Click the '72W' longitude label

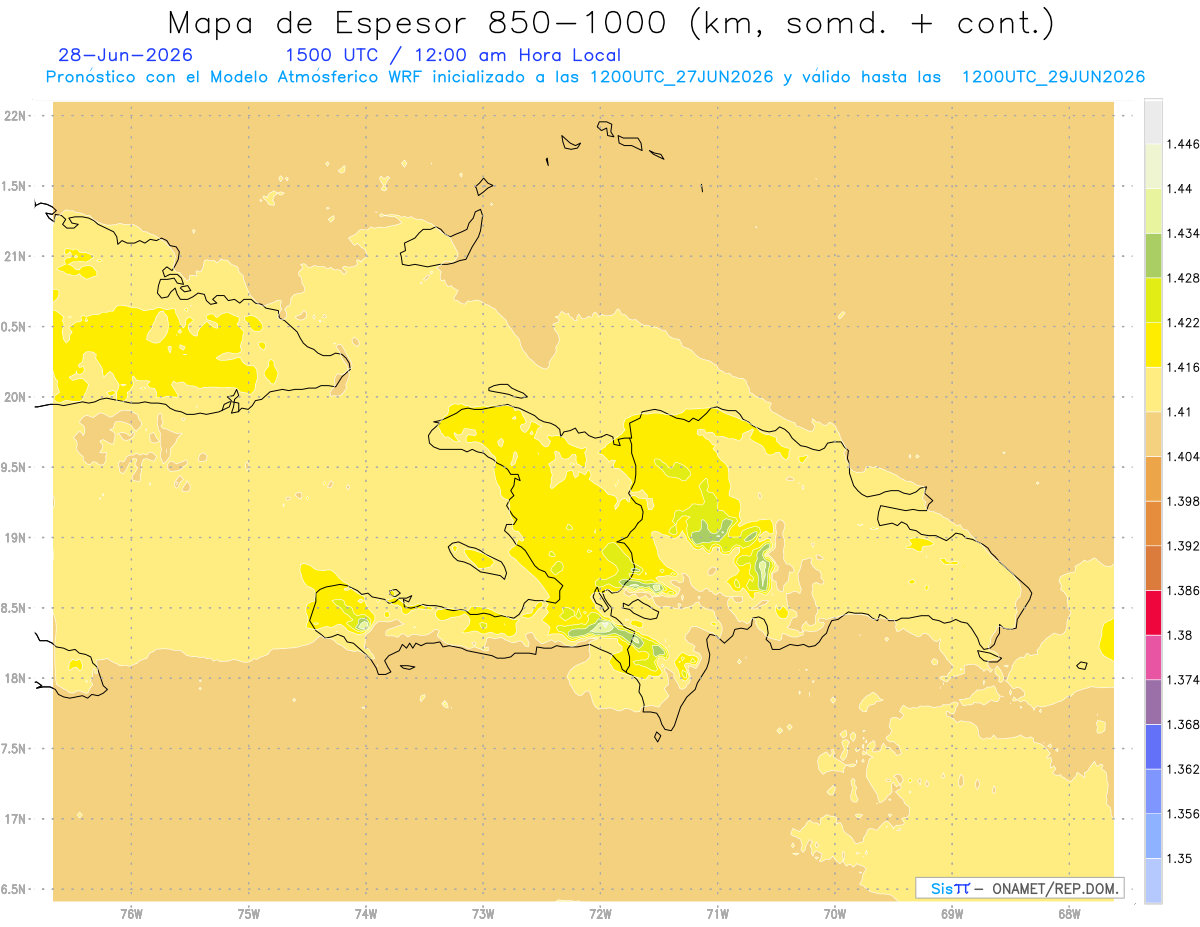600,914
